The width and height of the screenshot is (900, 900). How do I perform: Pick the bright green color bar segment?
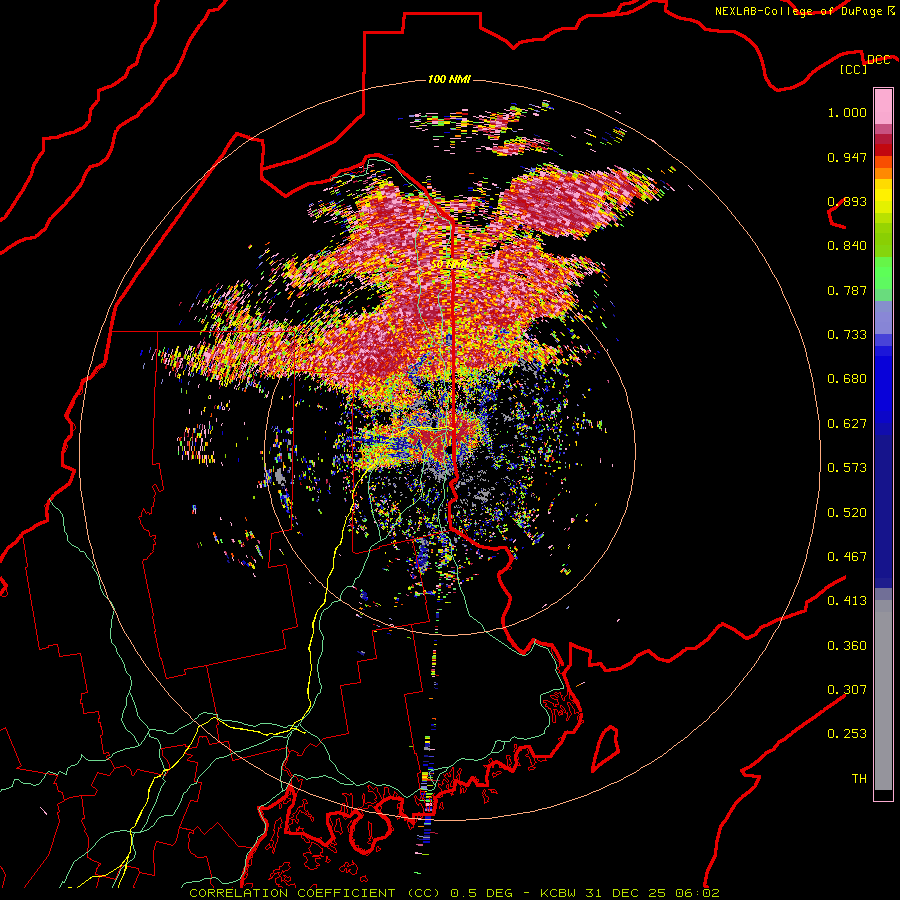point(883,273)
